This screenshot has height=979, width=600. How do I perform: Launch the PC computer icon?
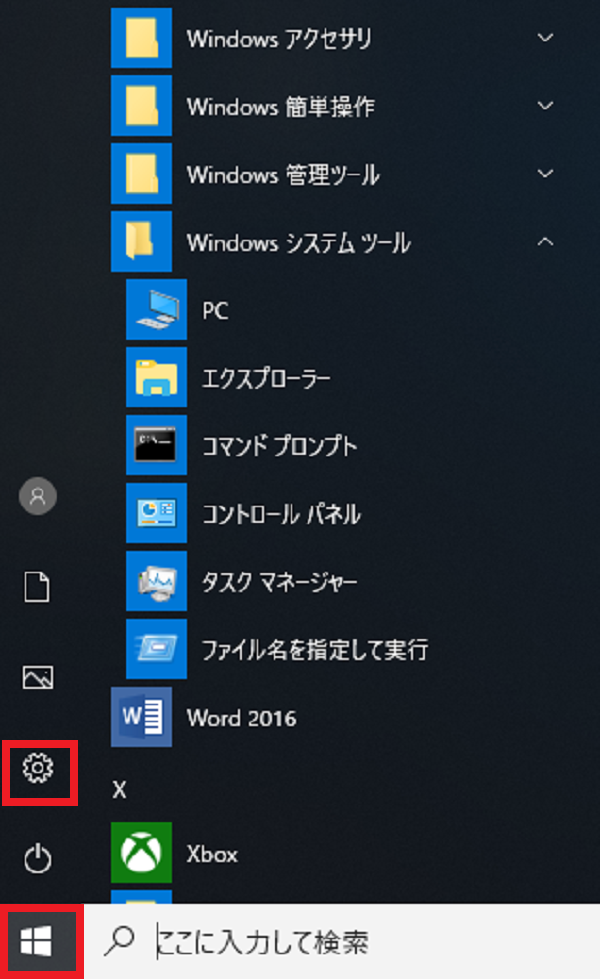click(156, 310)
